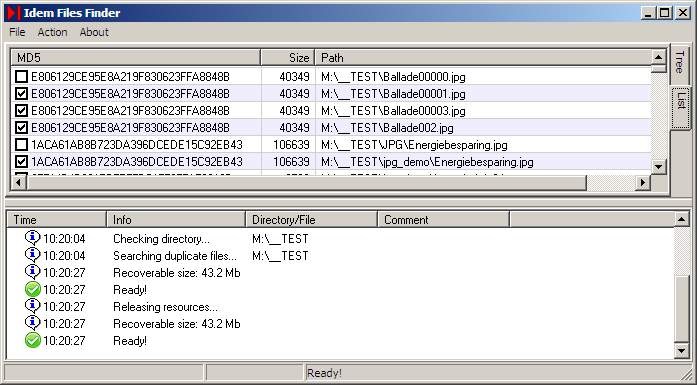This screenshot has width=697, height=385.
Task: Click the Idem Files Finder title bar icon
Action: (x=13, y=13)
